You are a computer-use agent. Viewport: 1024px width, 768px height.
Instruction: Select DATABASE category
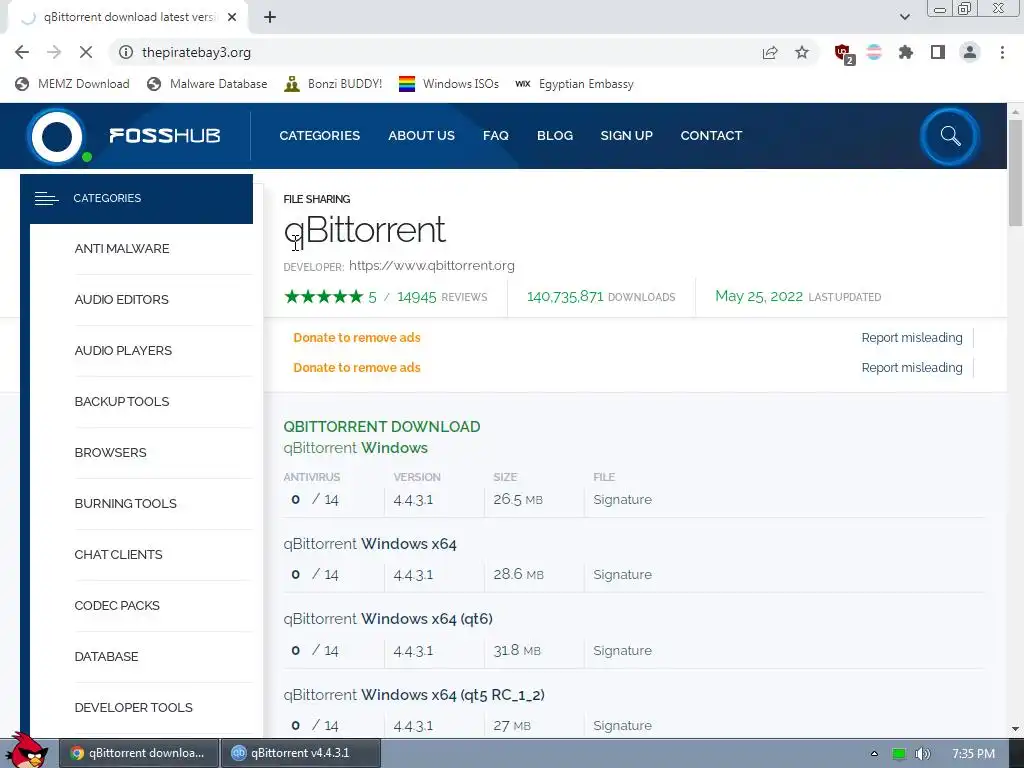[106, 656]
